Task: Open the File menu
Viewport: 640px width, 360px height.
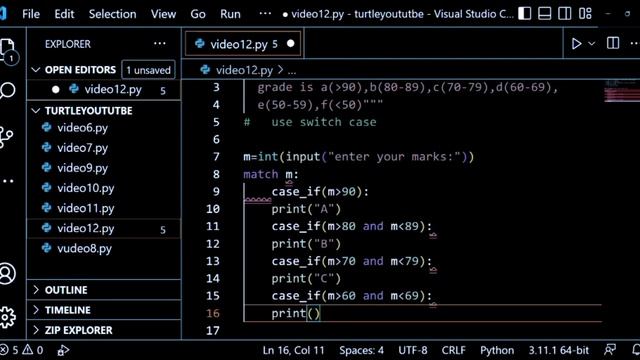Action: pos(31,14)
